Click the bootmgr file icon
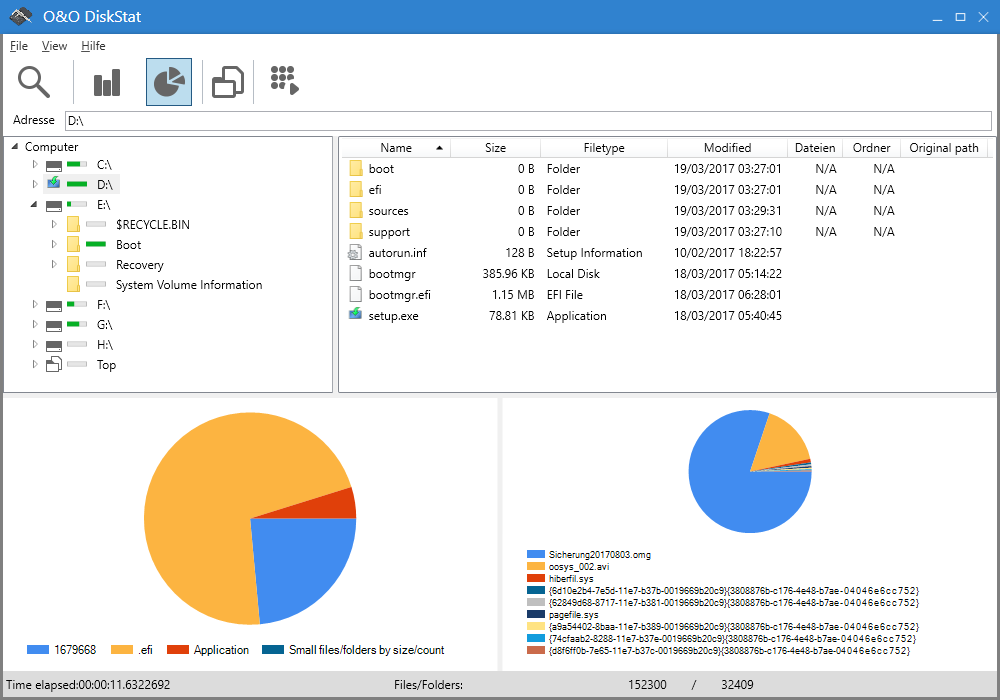Image resolution: width=1000 pixels, height=700 pixels. pyautogui.click(x=356, y=273)
